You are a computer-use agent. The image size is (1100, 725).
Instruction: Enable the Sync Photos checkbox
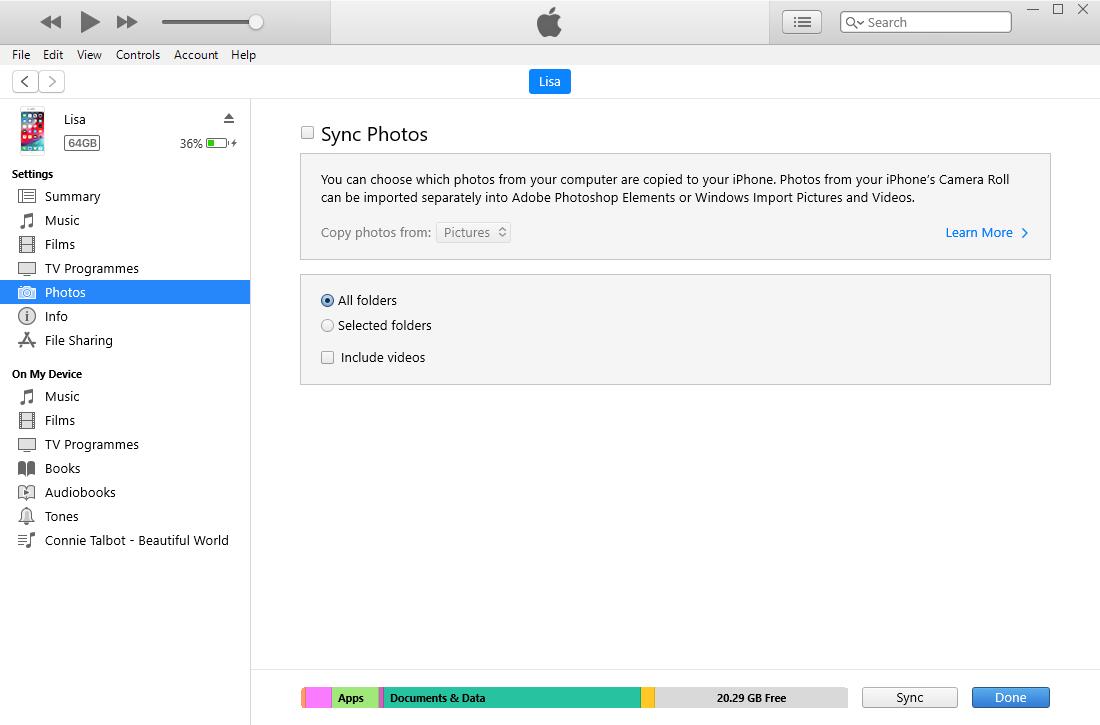(307, 133)
